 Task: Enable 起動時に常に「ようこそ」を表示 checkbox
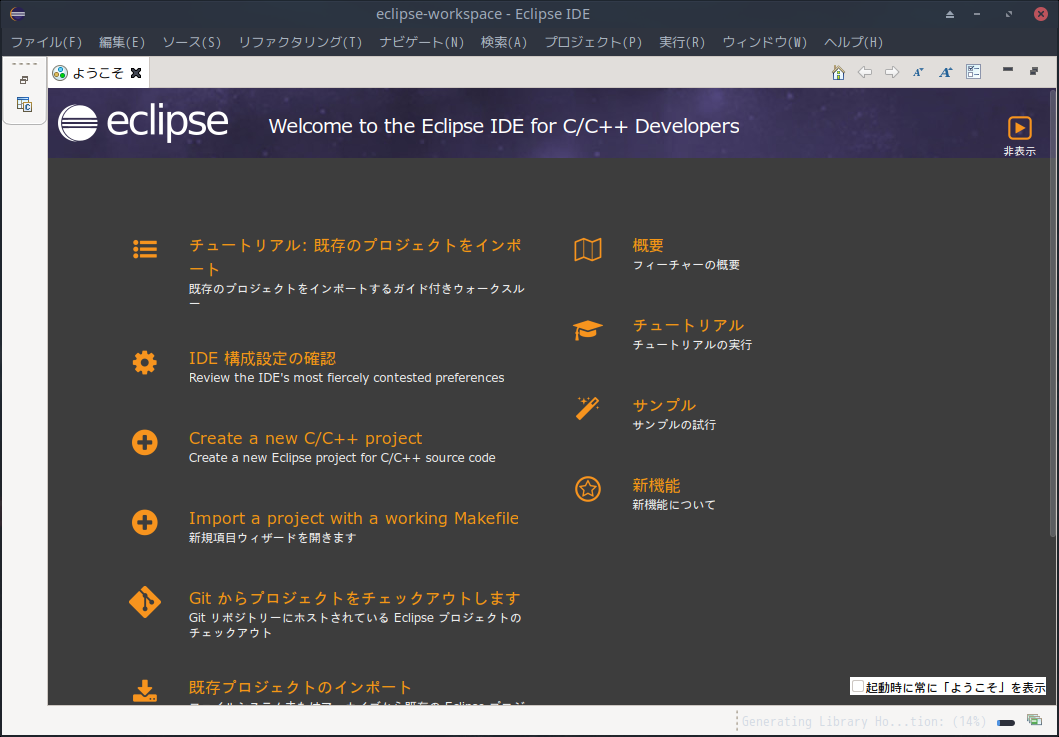pos(858,686)
